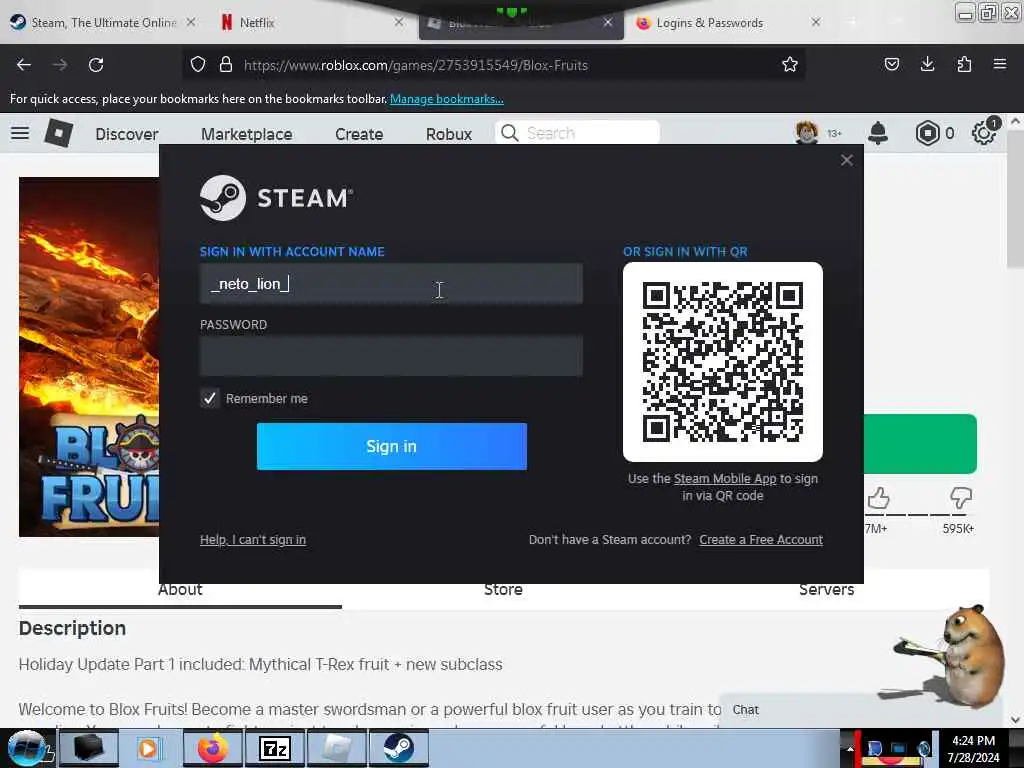Image resolution: width=1024 pixels, height=768 pixels.
Task: Click the Blox Fruits game thumbnail
Action: (89, 357)
